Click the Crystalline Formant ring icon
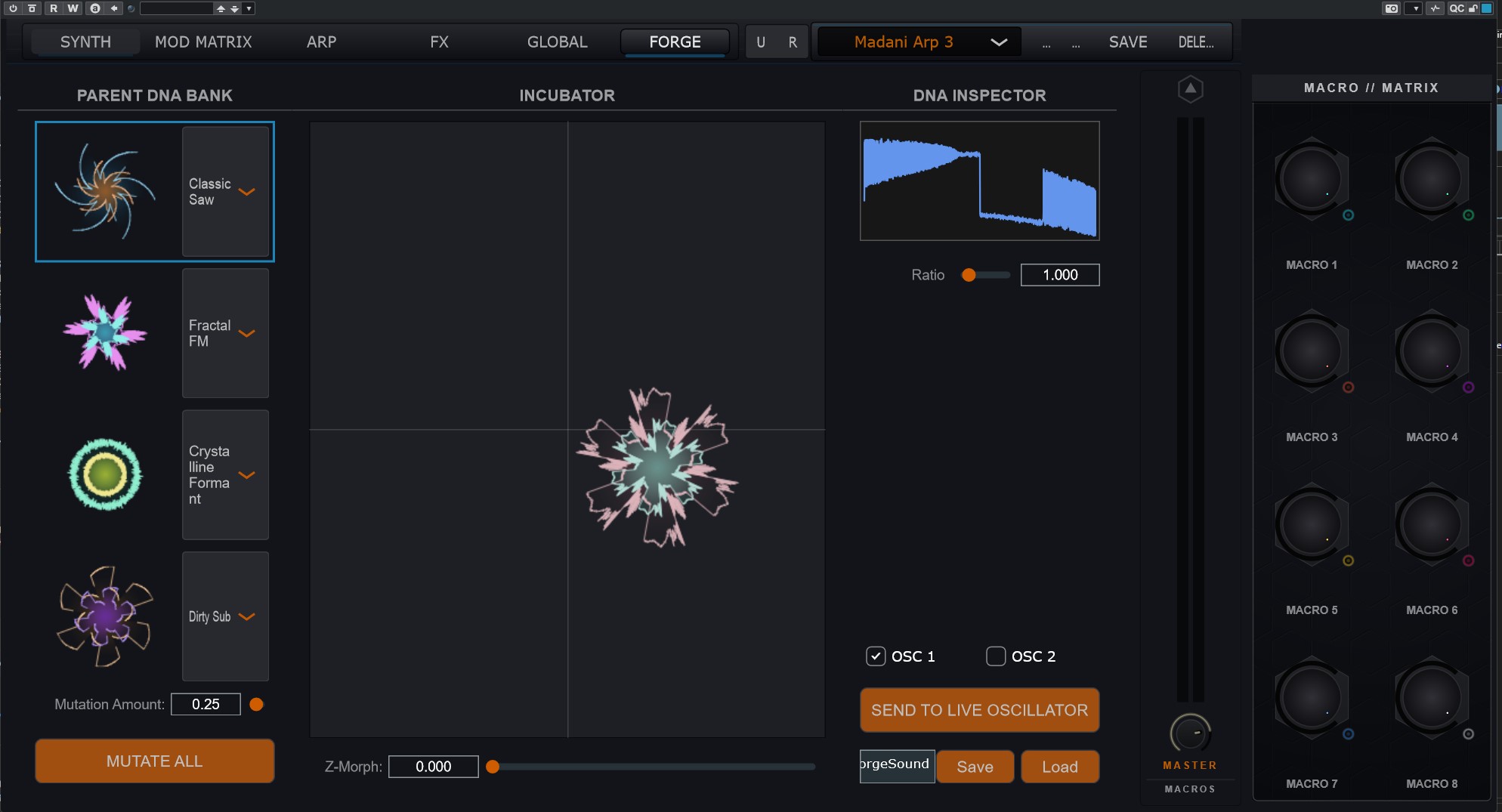This screenshot has height=812, width=1502. pyautogui.click(x=105, y=474)
